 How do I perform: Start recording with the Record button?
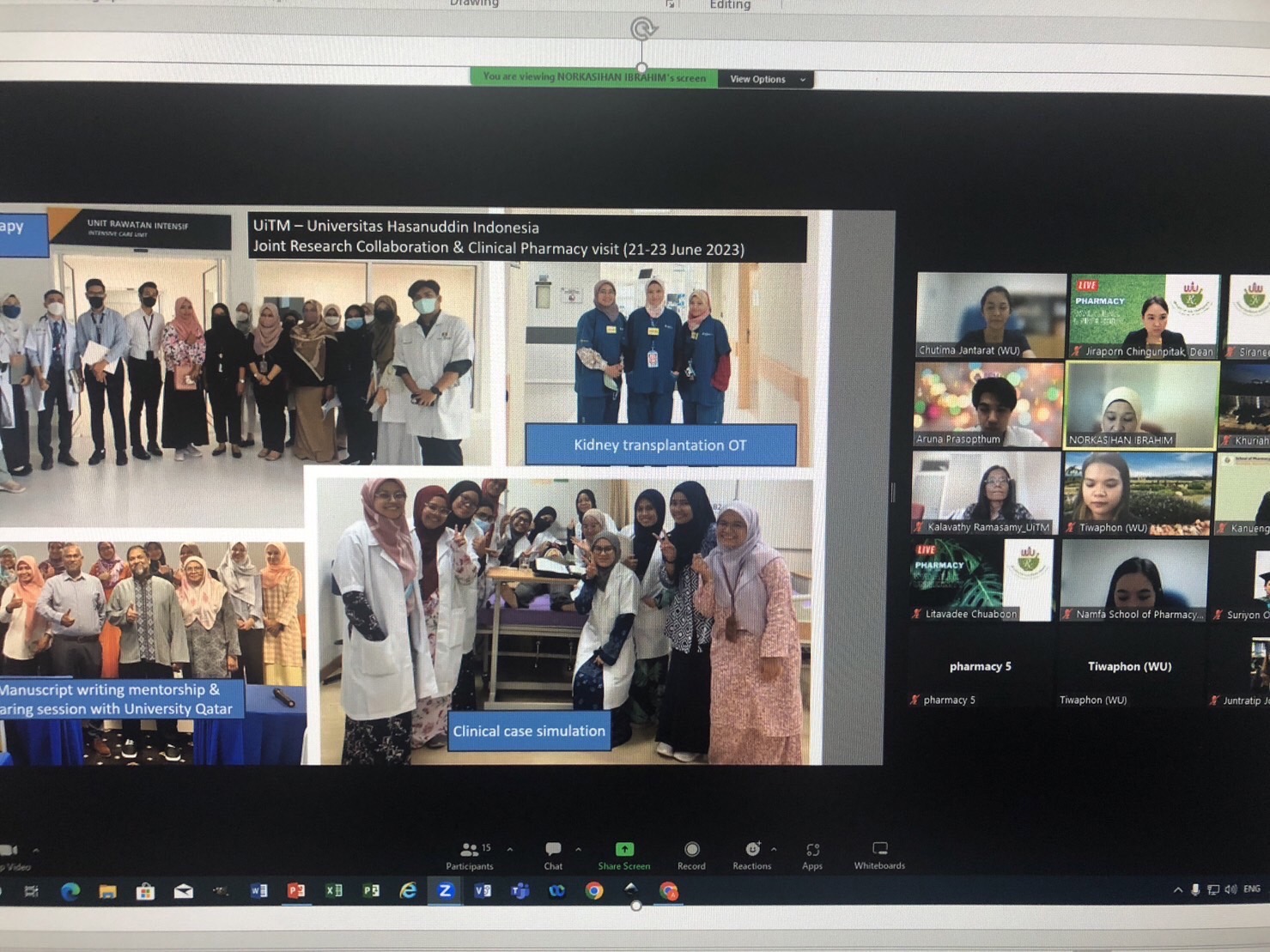click(x=691, y=850)
